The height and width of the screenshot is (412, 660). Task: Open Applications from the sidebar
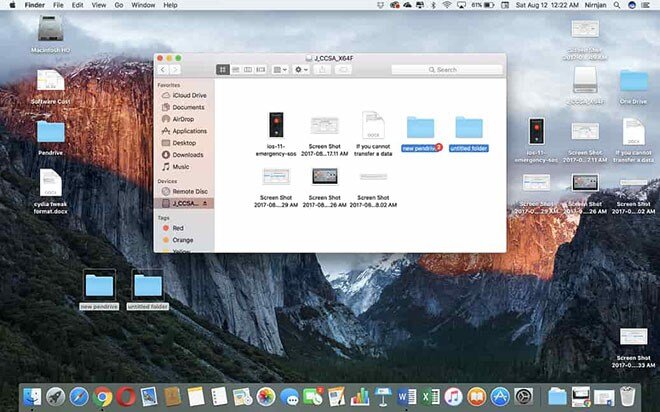click(x=184, y=131)
